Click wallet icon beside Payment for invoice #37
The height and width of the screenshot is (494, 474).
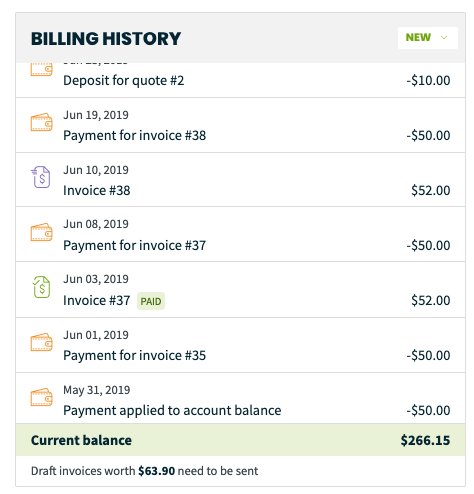42,232
